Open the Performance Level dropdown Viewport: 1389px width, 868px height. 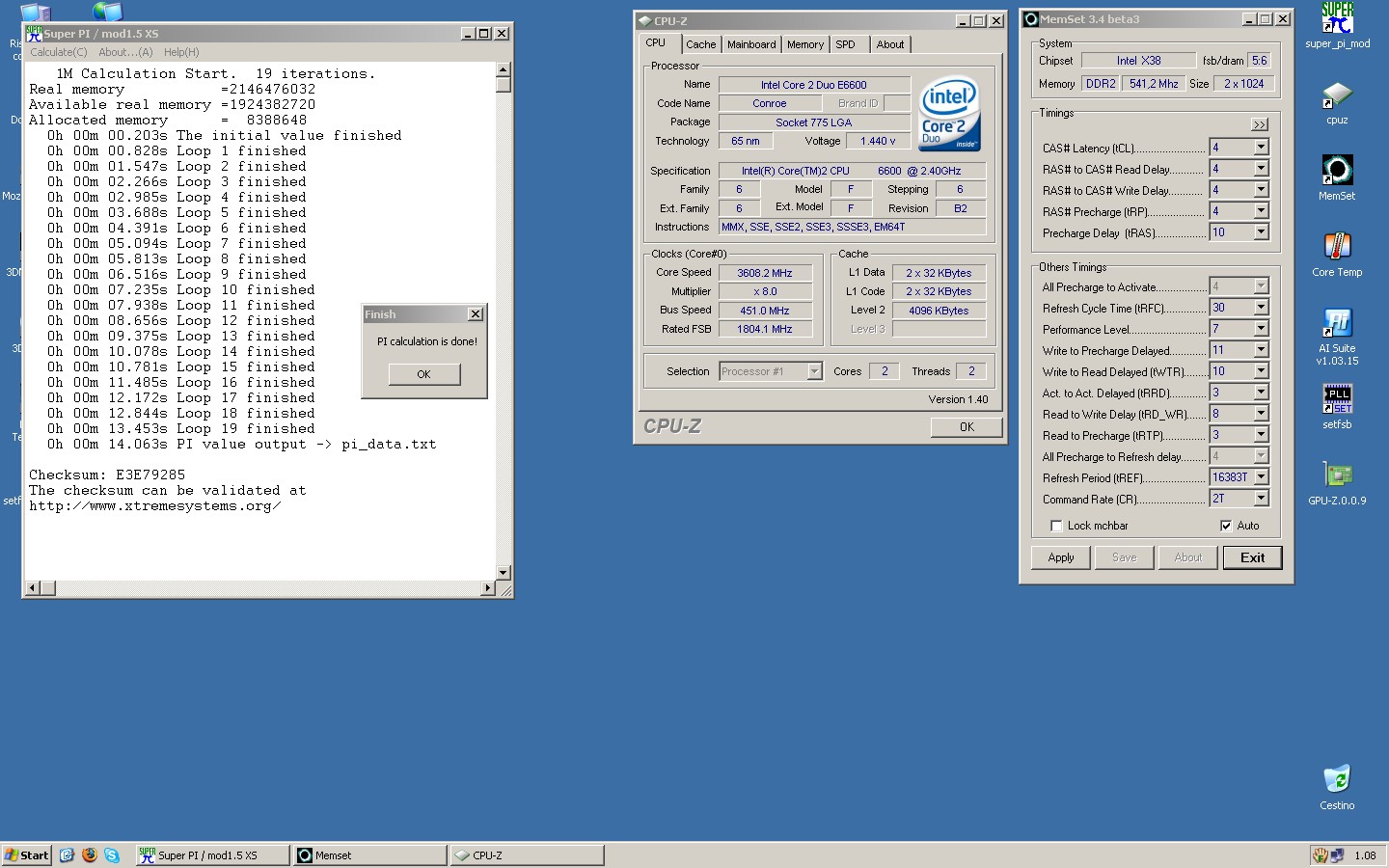[x=1261, y=329]
